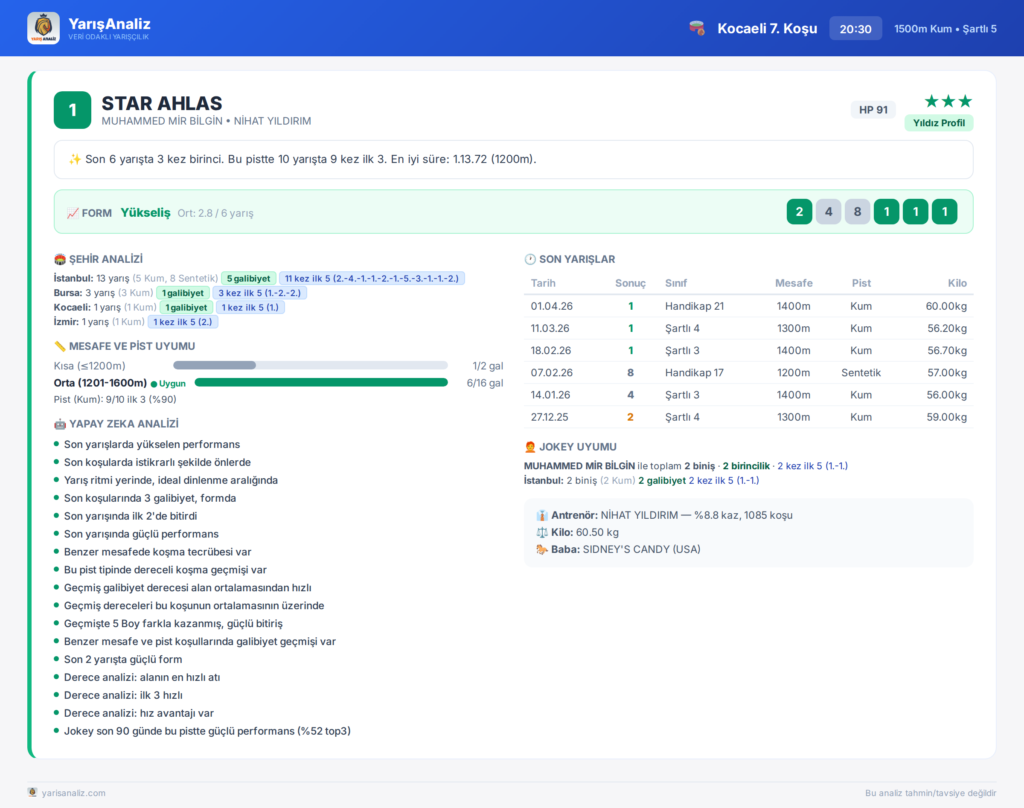1024x808 pixels.
Task: Click the horse icon beside Baba
Action: point(541,549)
